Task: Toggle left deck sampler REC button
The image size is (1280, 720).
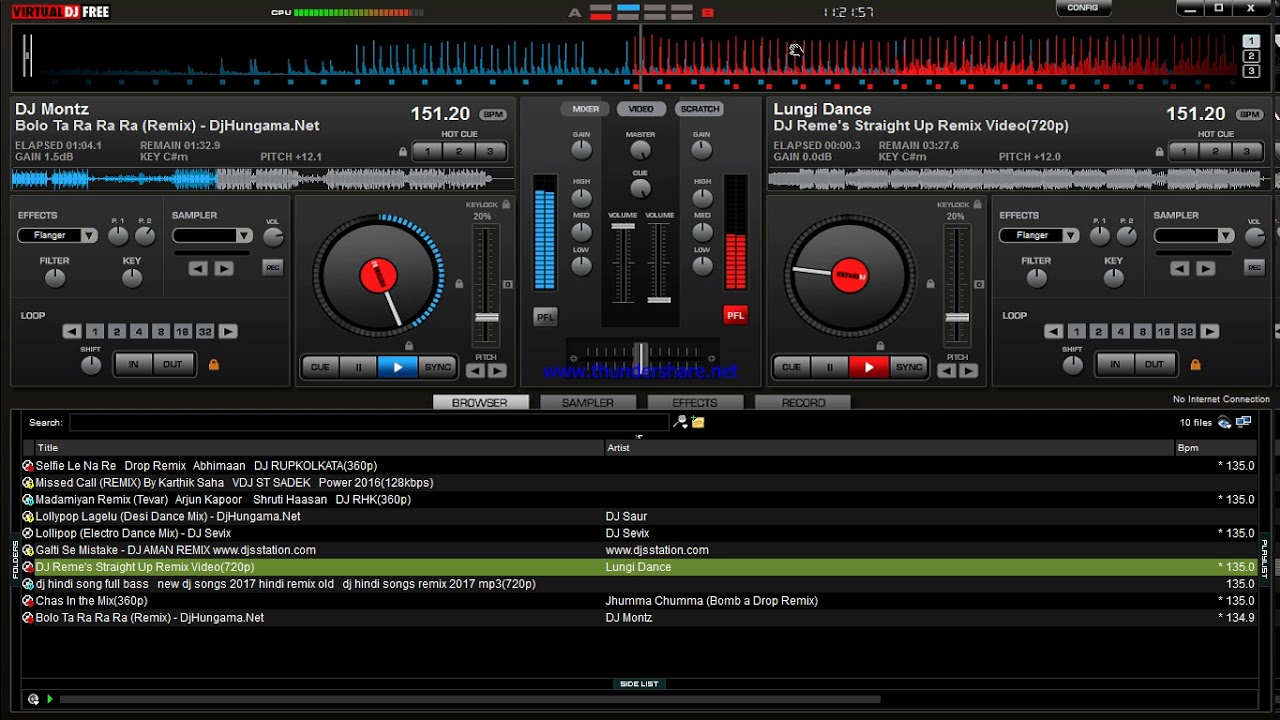Action: pos(272,267)
